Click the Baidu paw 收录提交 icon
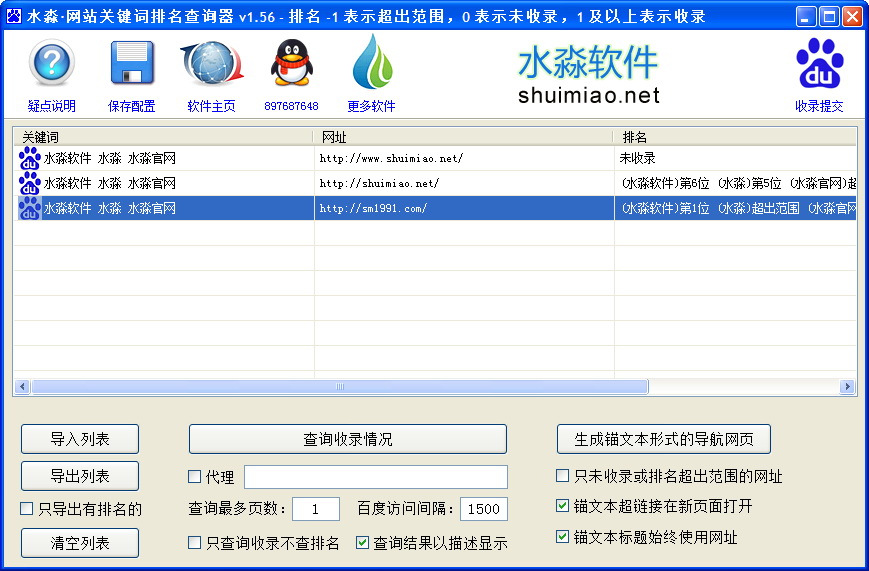 coord(820,63)
